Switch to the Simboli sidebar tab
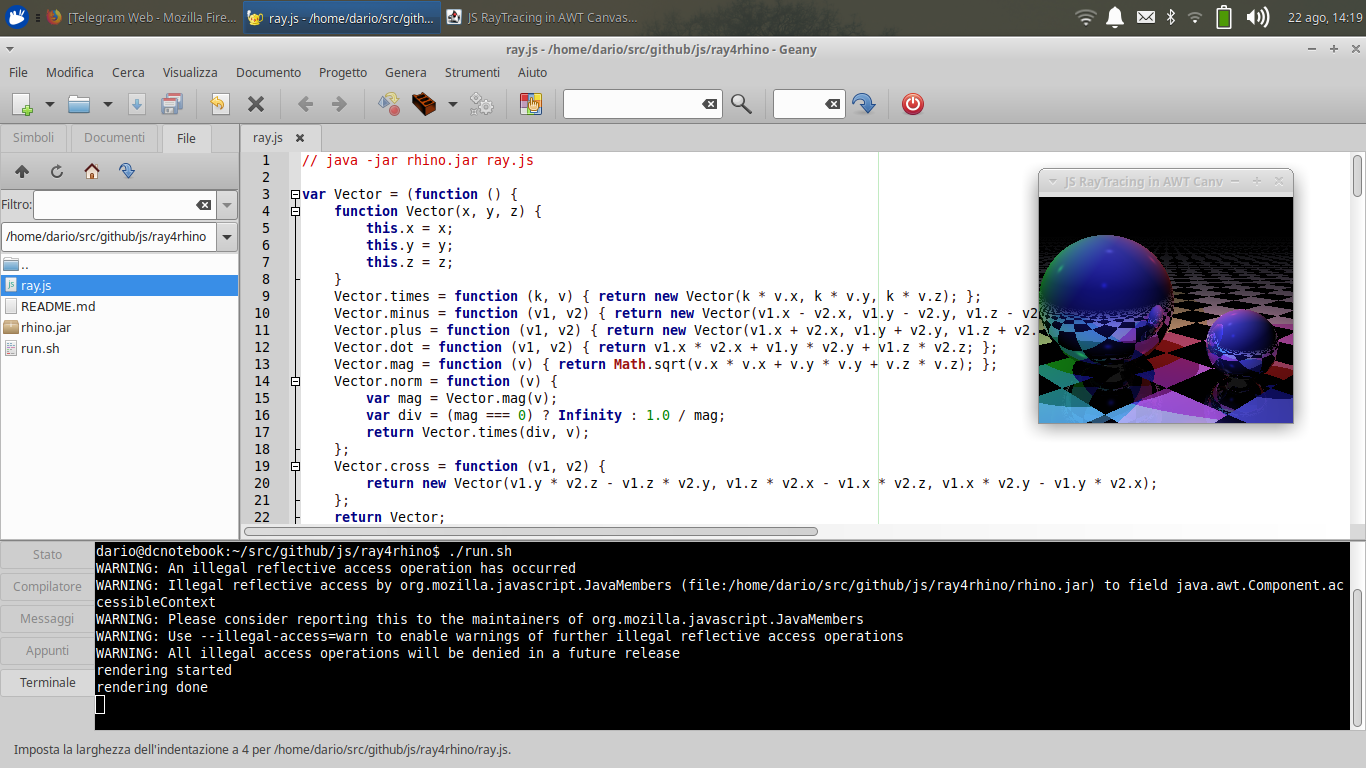This screenshot has width=1366, height=768. click(x=33, y=138)
